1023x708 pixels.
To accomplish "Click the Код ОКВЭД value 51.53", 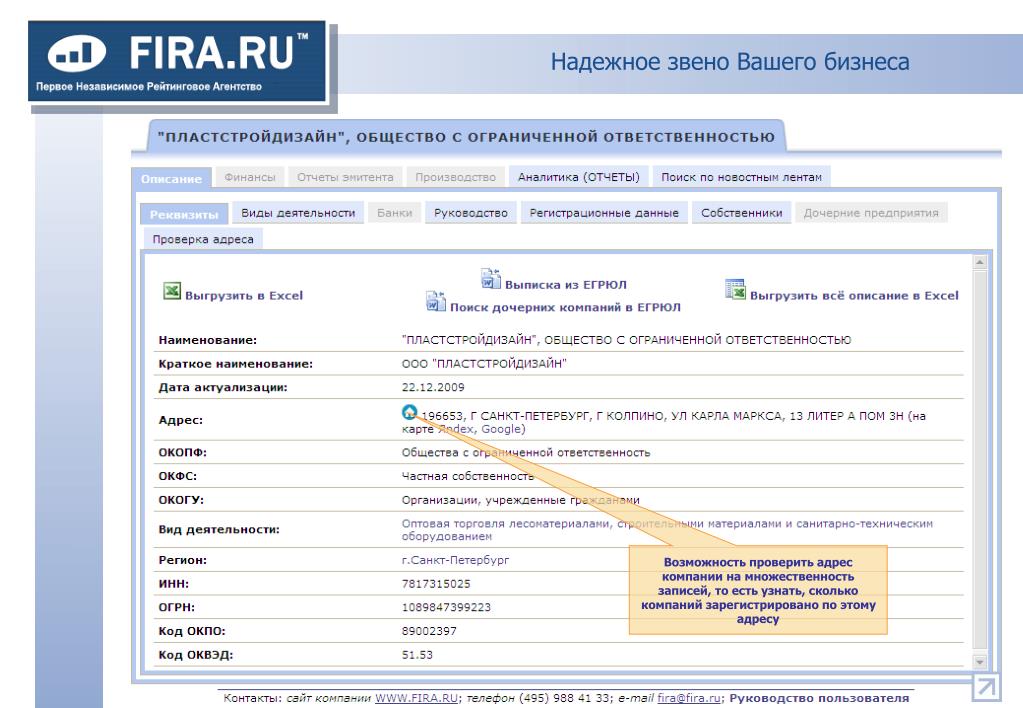I will point(417,654).
